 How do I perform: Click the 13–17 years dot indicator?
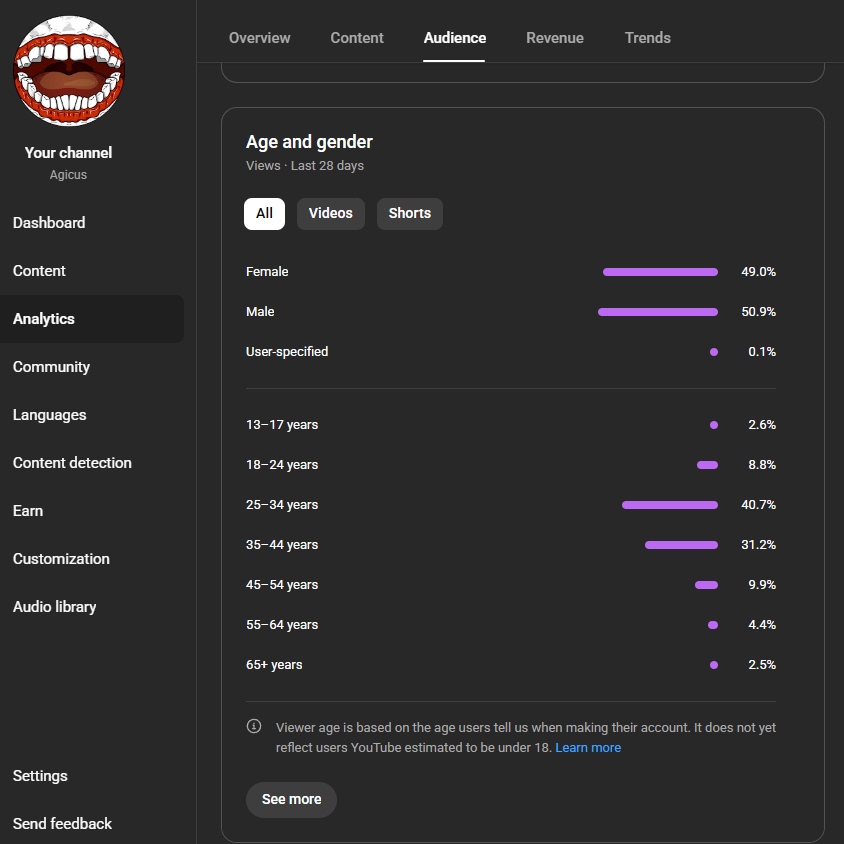pyautogui.click(x=714, y=425)
